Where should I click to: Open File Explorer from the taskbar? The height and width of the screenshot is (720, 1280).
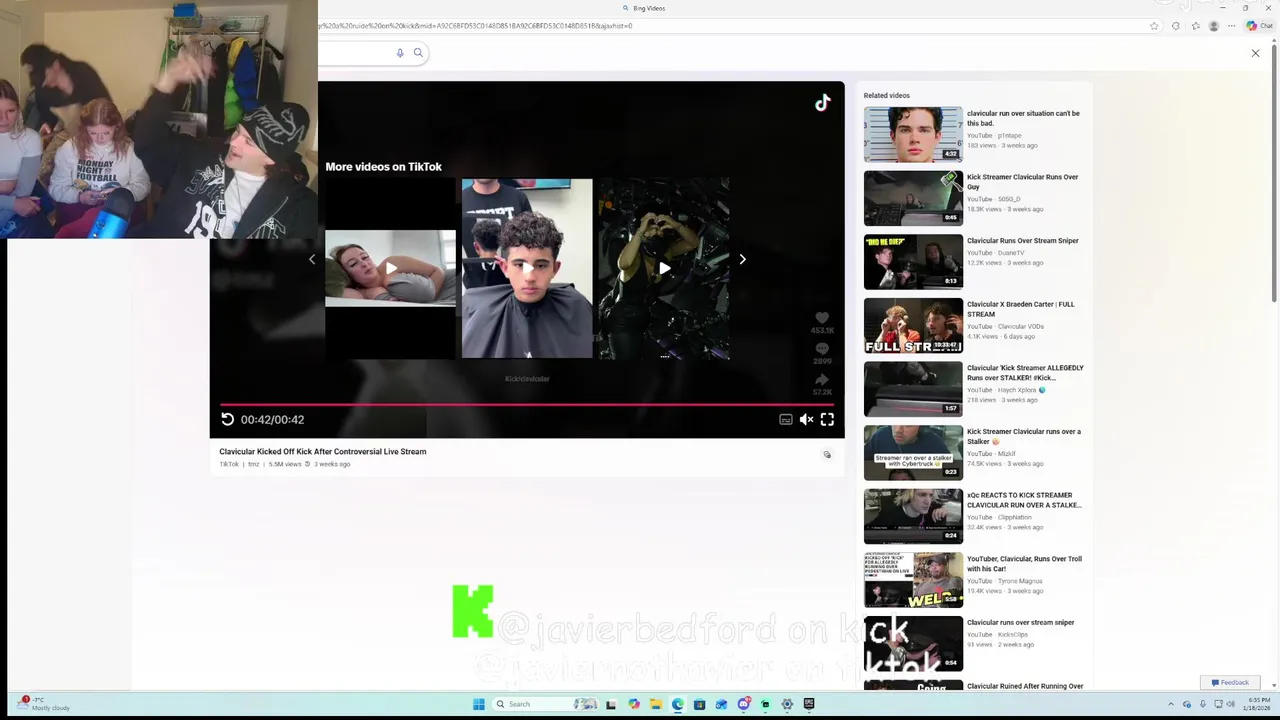tap(655, 704)
